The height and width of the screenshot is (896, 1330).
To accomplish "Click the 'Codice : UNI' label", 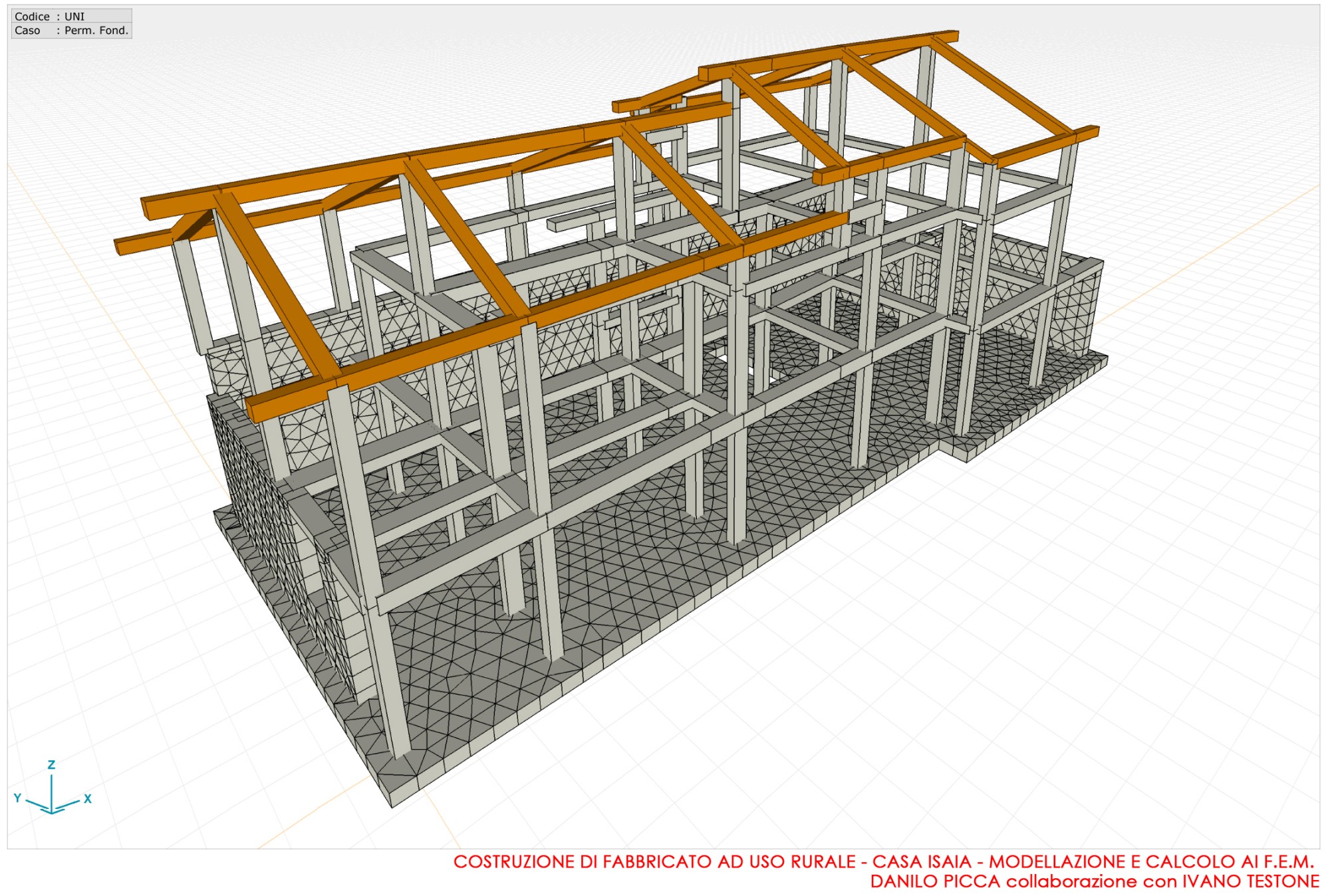I will point(50,17).
